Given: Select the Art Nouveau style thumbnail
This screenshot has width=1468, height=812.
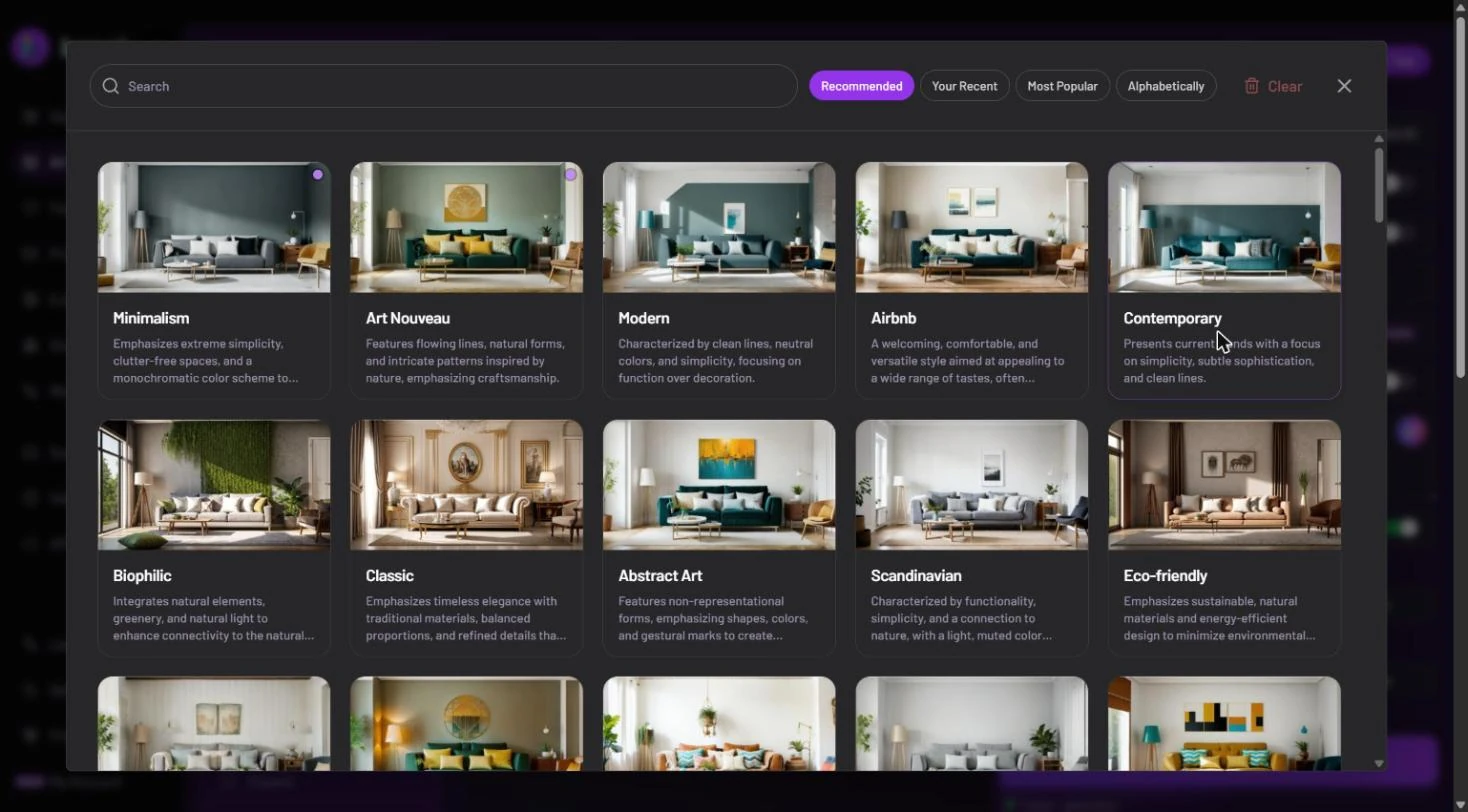Looking at the screenshot, I should coord(466,227).
